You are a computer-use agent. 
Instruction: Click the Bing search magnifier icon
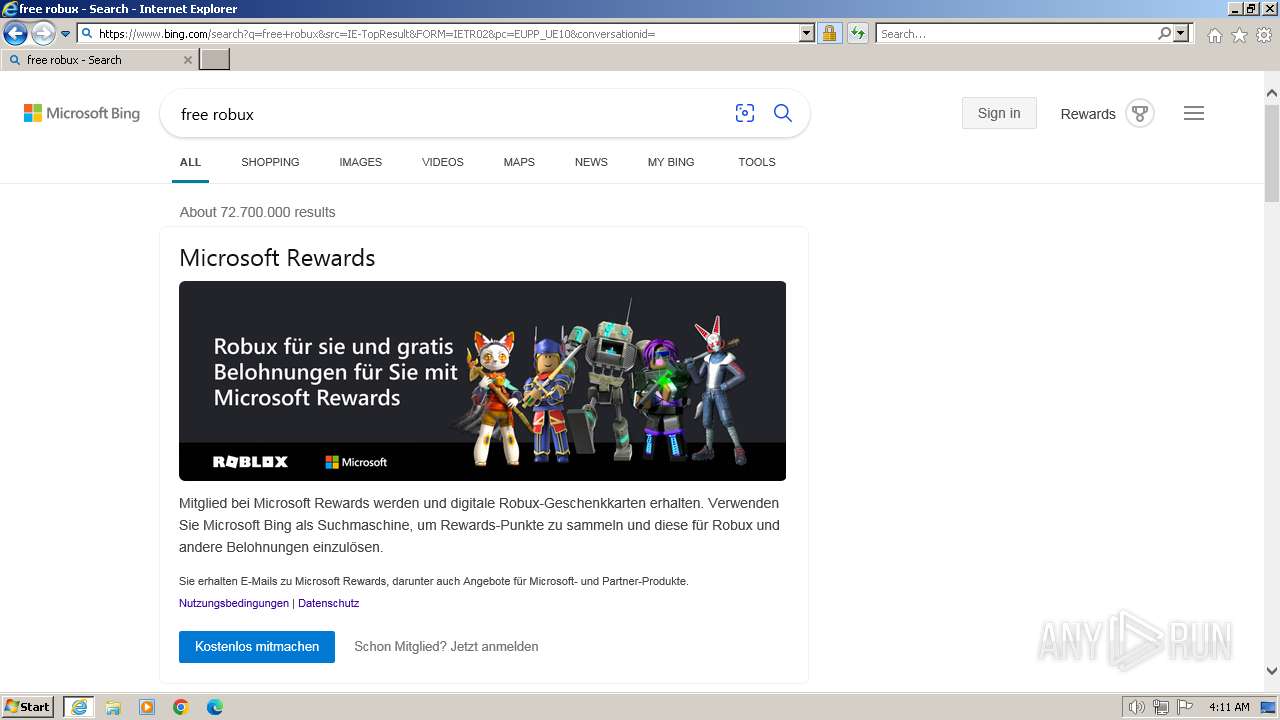coord(783,113)
